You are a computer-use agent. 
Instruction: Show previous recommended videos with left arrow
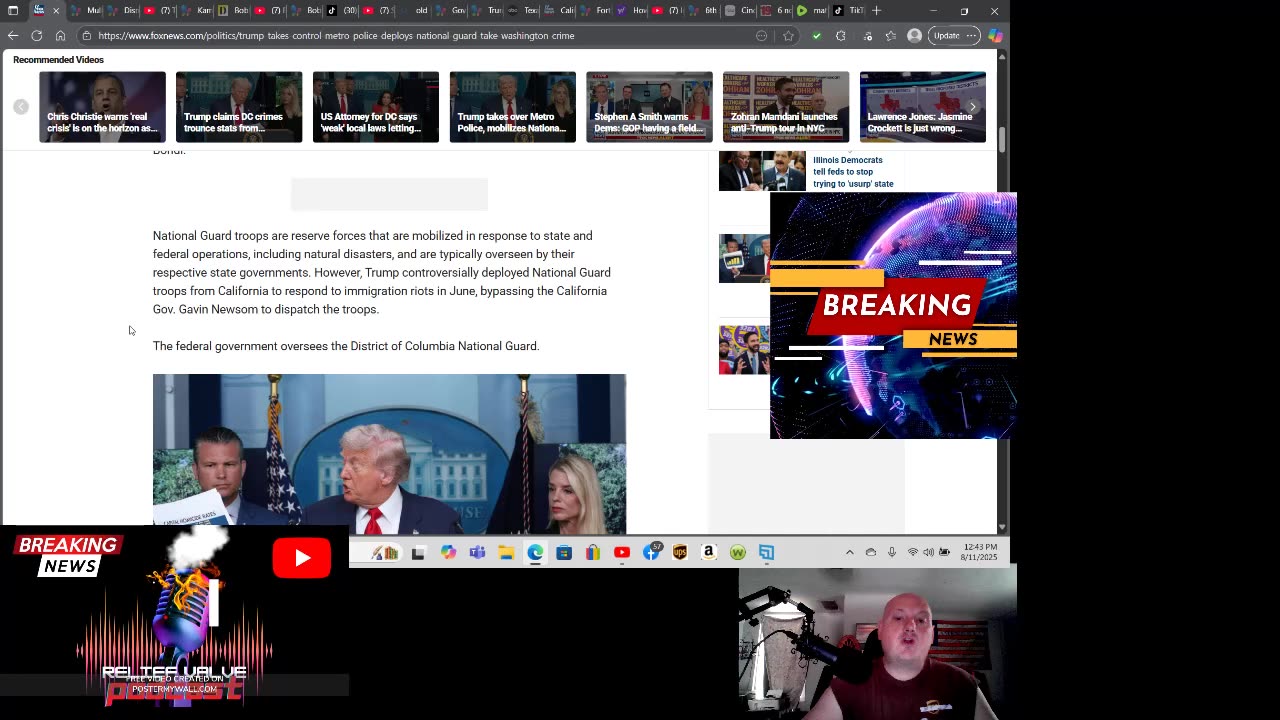coord(21,107)
